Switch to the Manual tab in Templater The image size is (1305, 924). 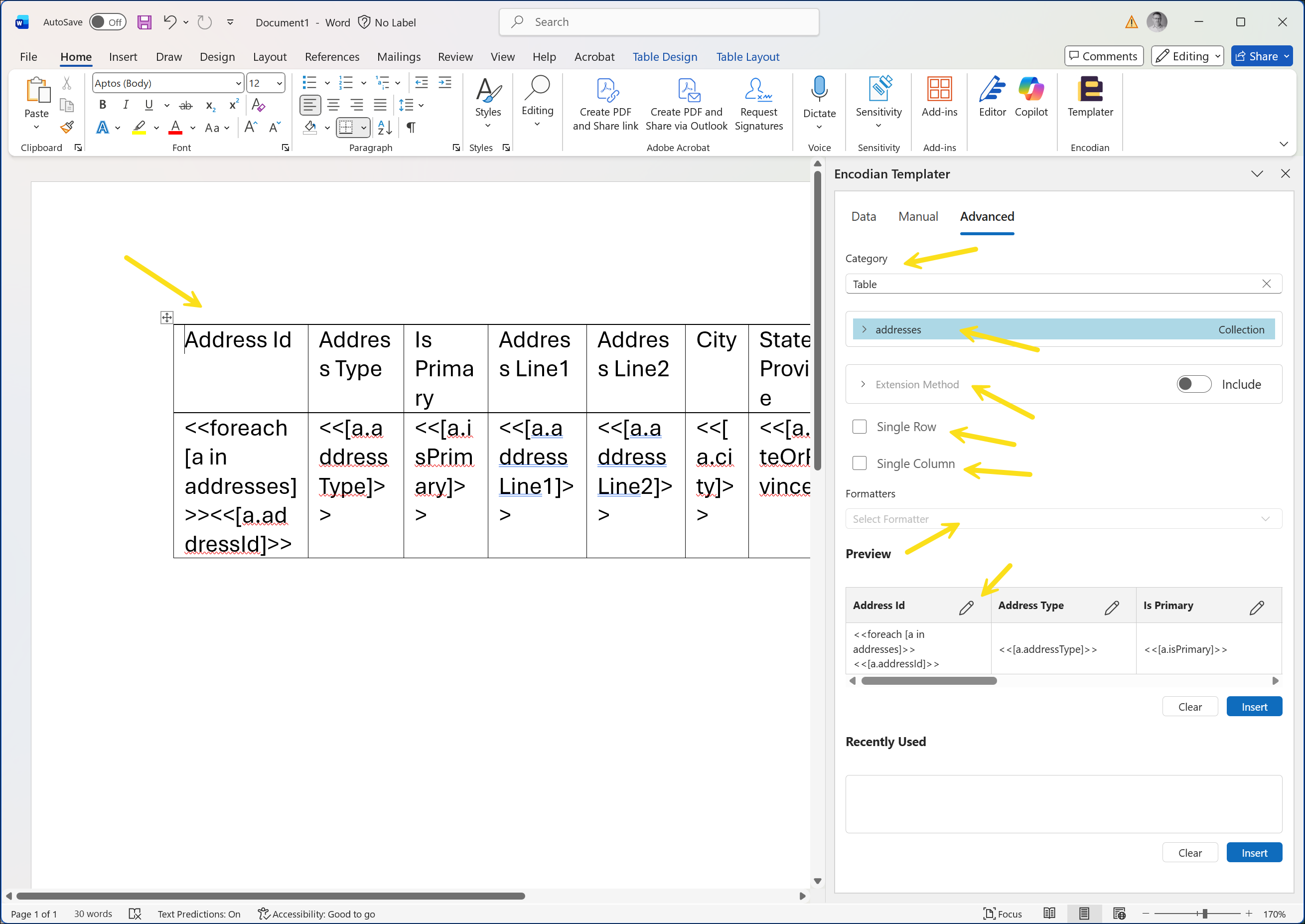(x=918, y=216)
